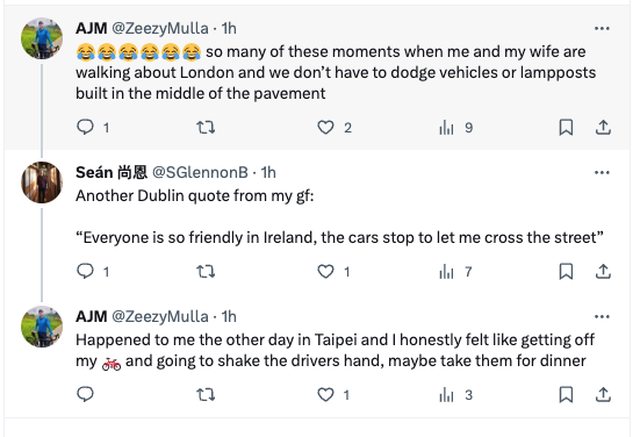
Task: Open more options on Seán's tweet
Action: [601, 172]
